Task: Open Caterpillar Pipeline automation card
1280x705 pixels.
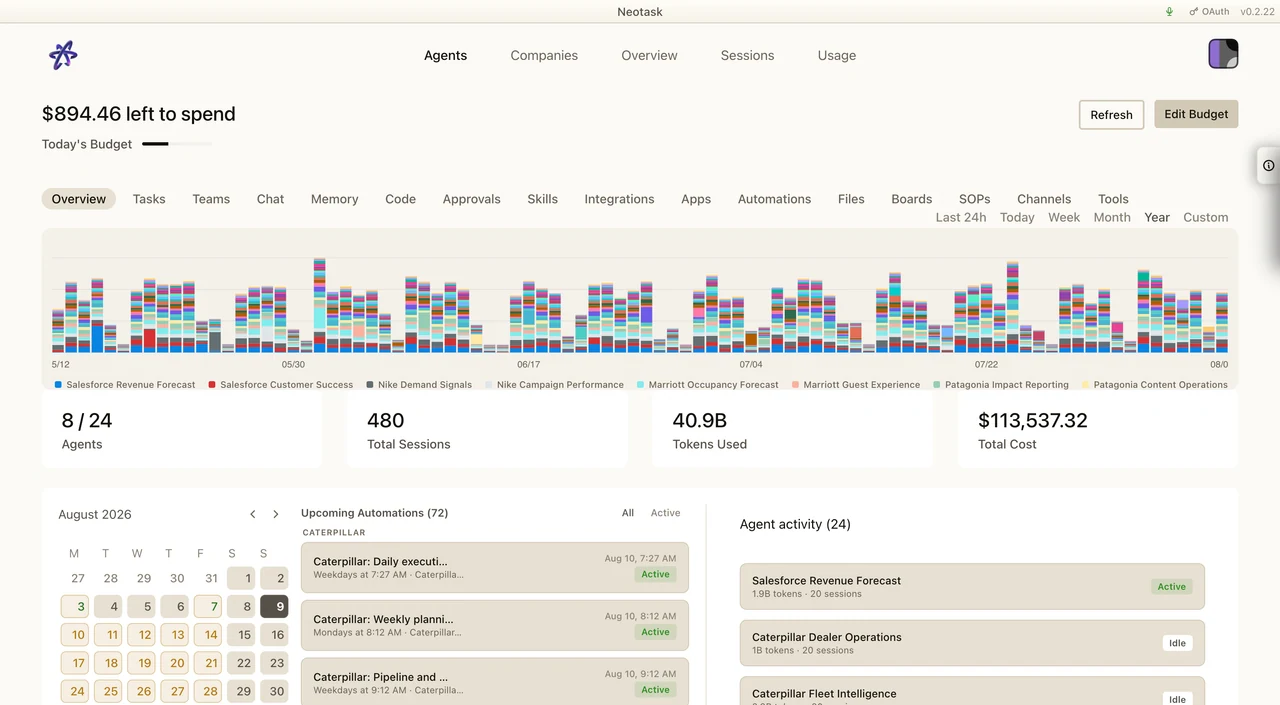Action: click(x=495, y=683)
